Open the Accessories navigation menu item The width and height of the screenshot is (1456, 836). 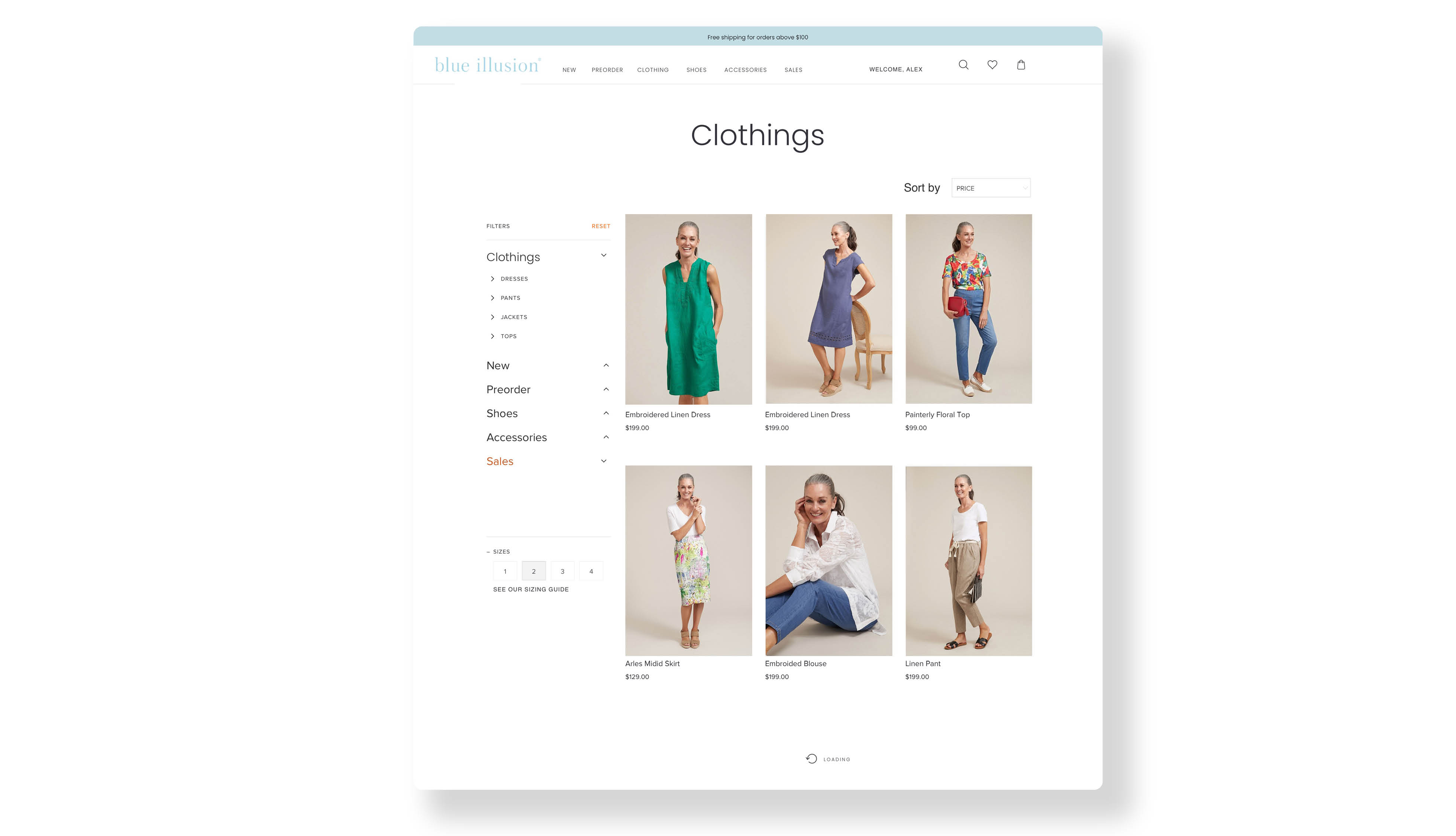745,70
